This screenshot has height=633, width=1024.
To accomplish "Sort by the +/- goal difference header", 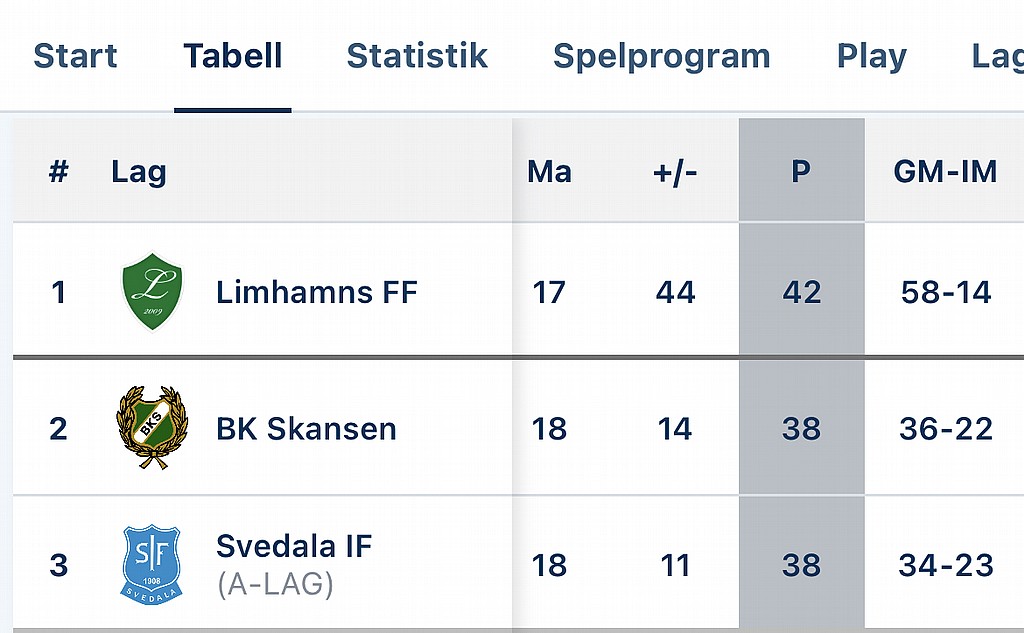I will 675,172.
